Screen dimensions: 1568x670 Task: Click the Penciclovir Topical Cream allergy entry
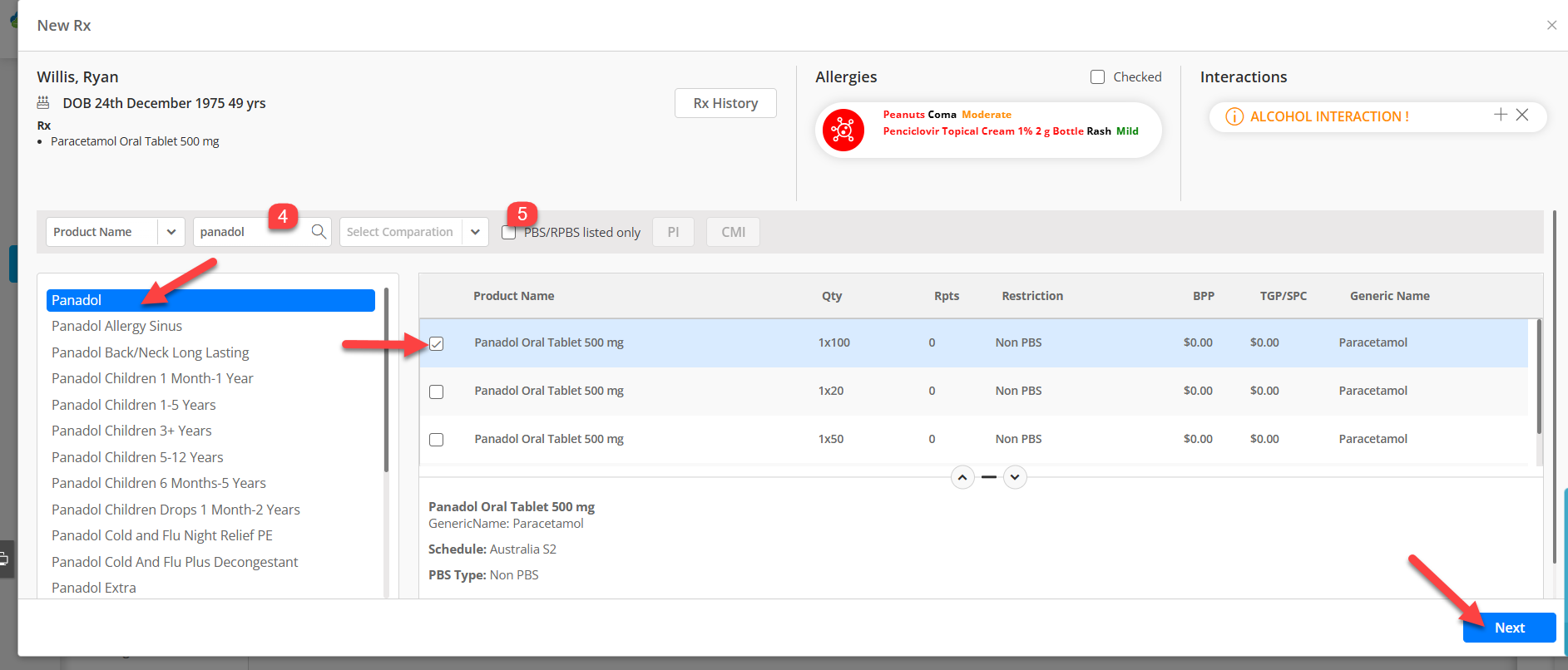1011,131
